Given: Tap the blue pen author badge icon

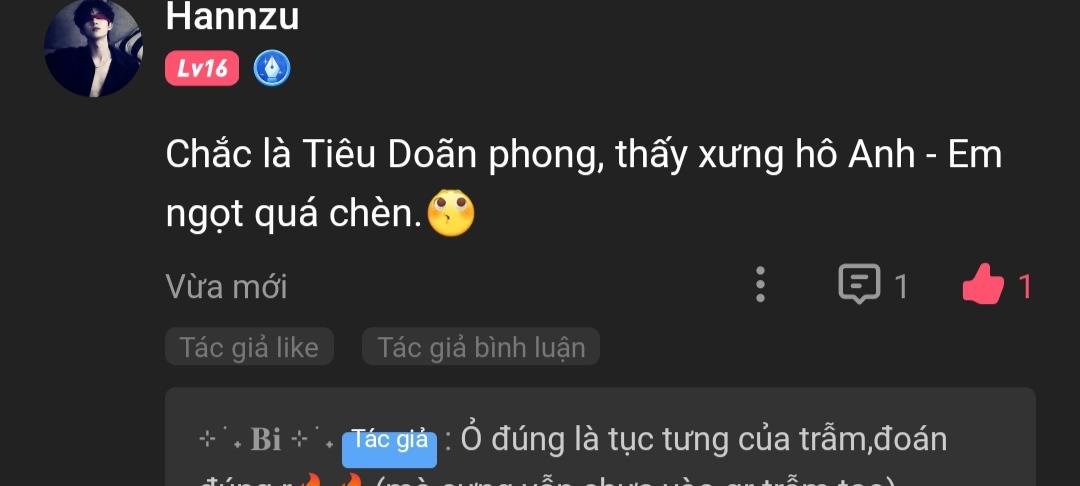Looking at the screenshot, I should click(x=272, y=68).
